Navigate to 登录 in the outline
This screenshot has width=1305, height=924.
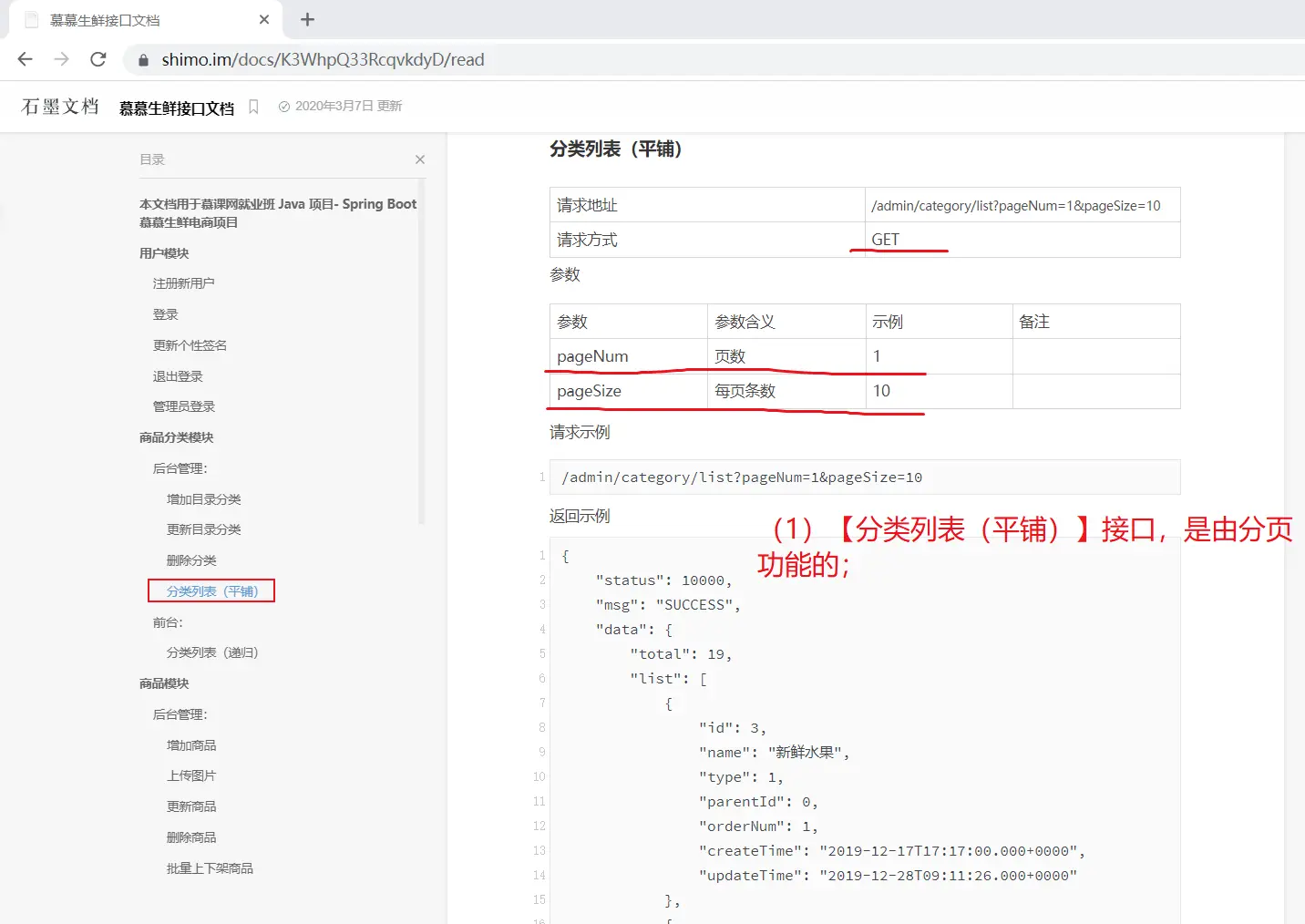tap(166, 314)
